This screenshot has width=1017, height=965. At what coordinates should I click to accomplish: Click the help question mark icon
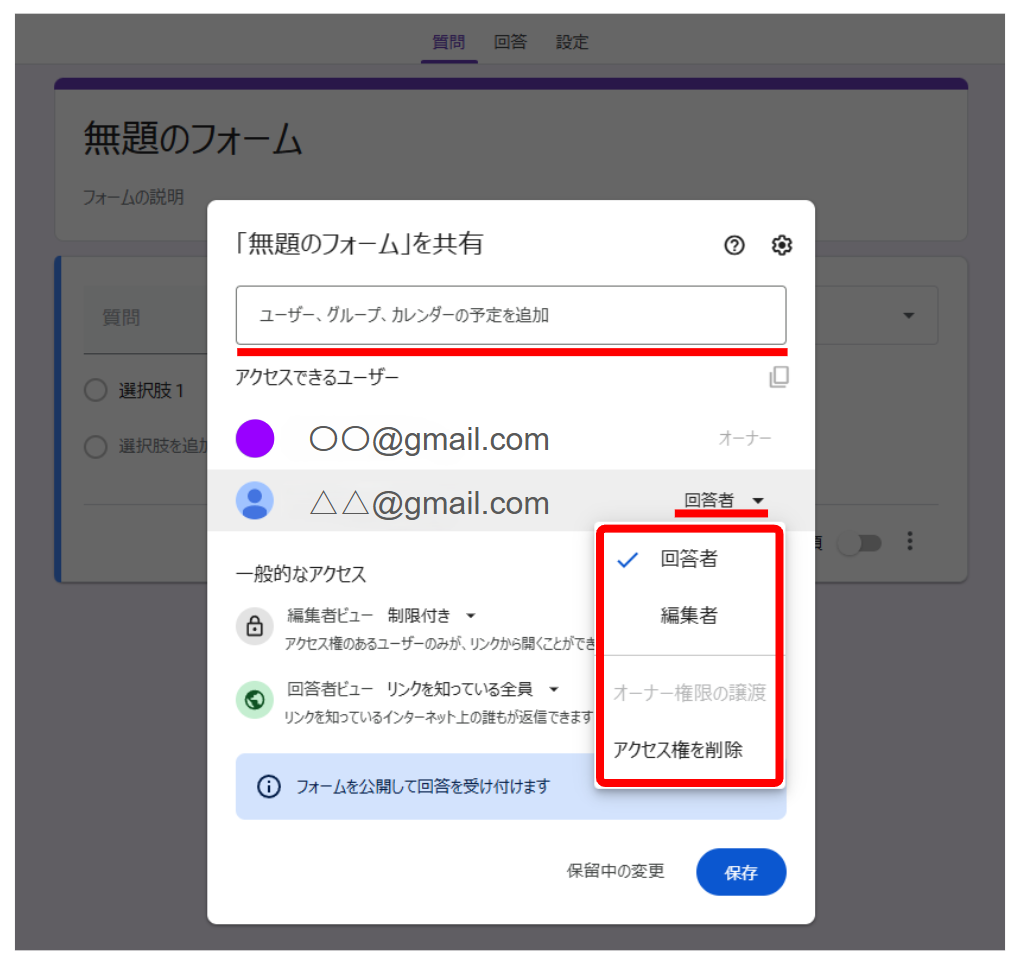click(x=734, y=246)
